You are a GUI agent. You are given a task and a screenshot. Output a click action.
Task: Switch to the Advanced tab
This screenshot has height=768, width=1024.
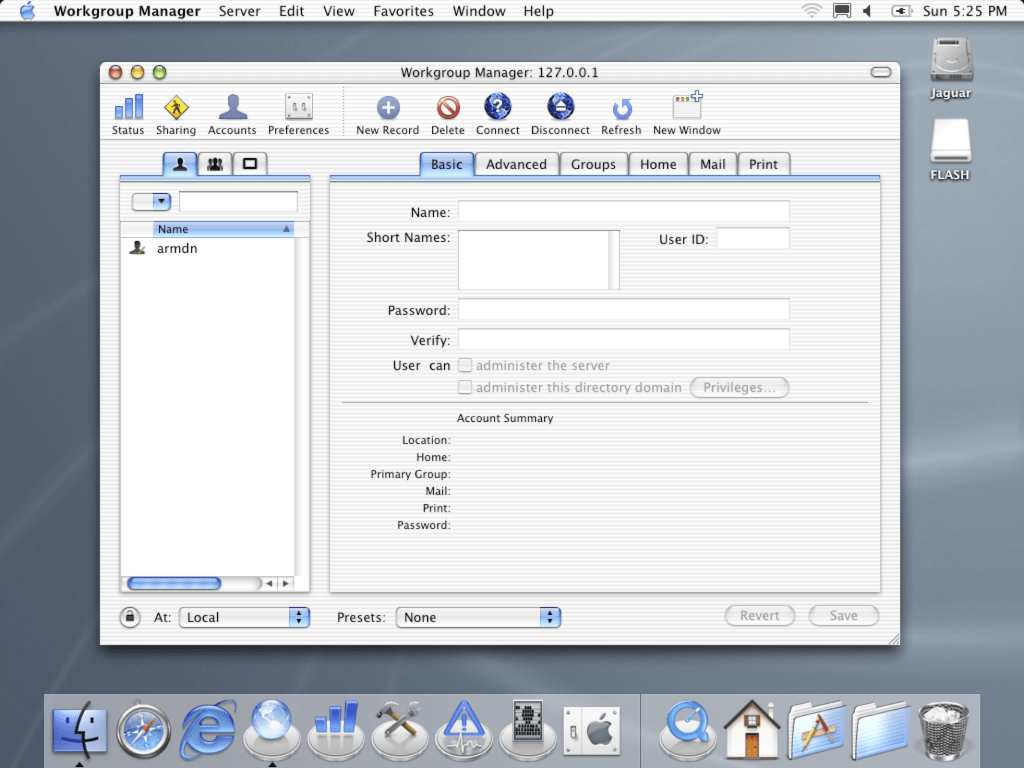[516, 164]
